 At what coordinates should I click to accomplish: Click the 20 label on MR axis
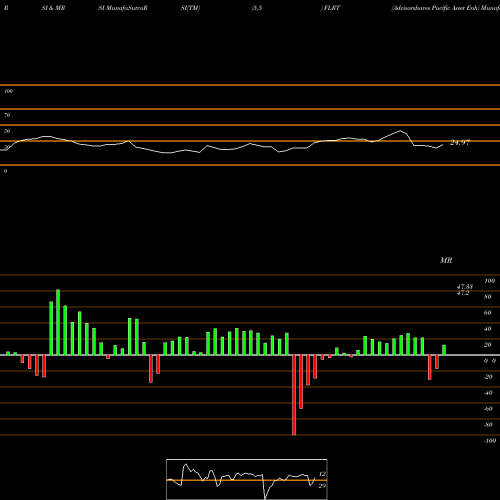pyautogui.click(x=488, y=345)
